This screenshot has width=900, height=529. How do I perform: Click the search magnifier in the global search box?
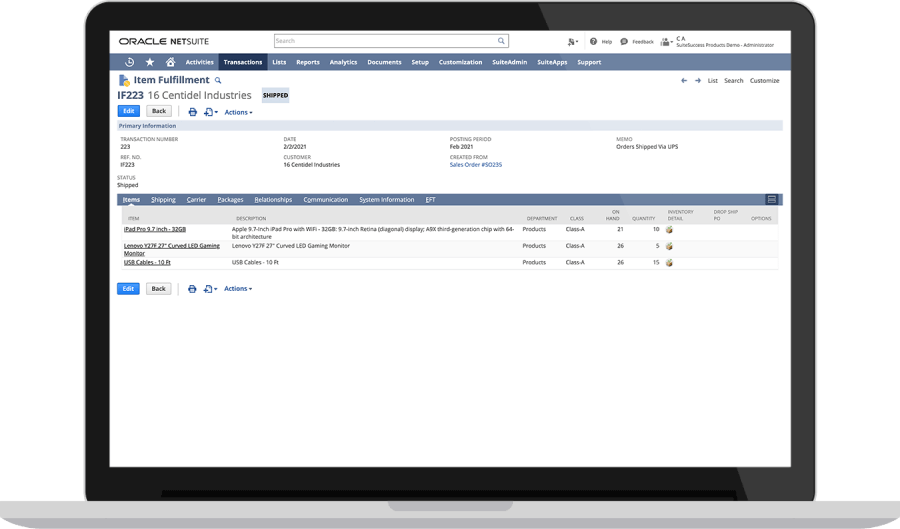coord(501,41)
